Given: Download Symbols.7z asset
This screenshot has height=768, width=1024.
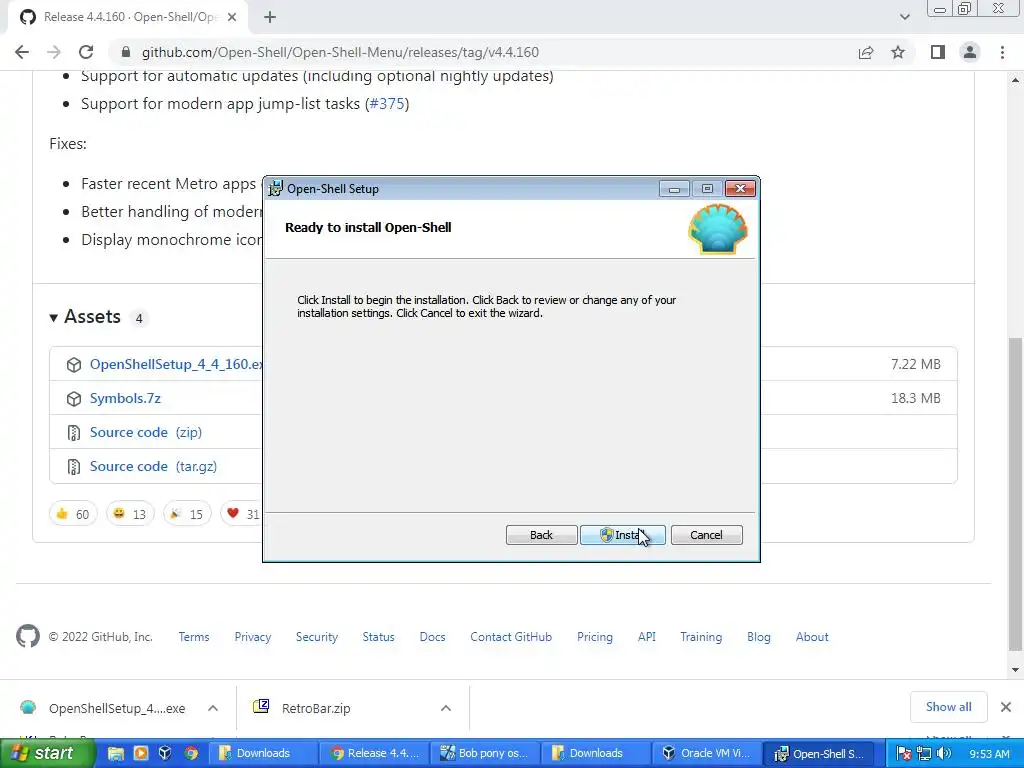Looking at the screenshot, I should 125,398.
